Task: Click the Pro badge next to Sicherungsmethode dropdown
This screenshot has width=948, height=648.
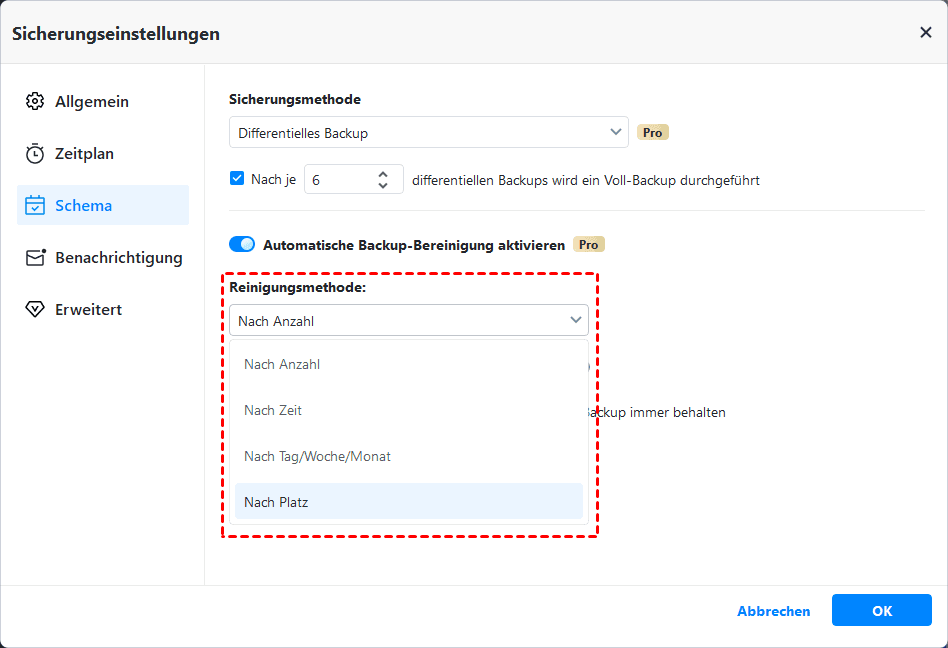Action: point(652,132)
